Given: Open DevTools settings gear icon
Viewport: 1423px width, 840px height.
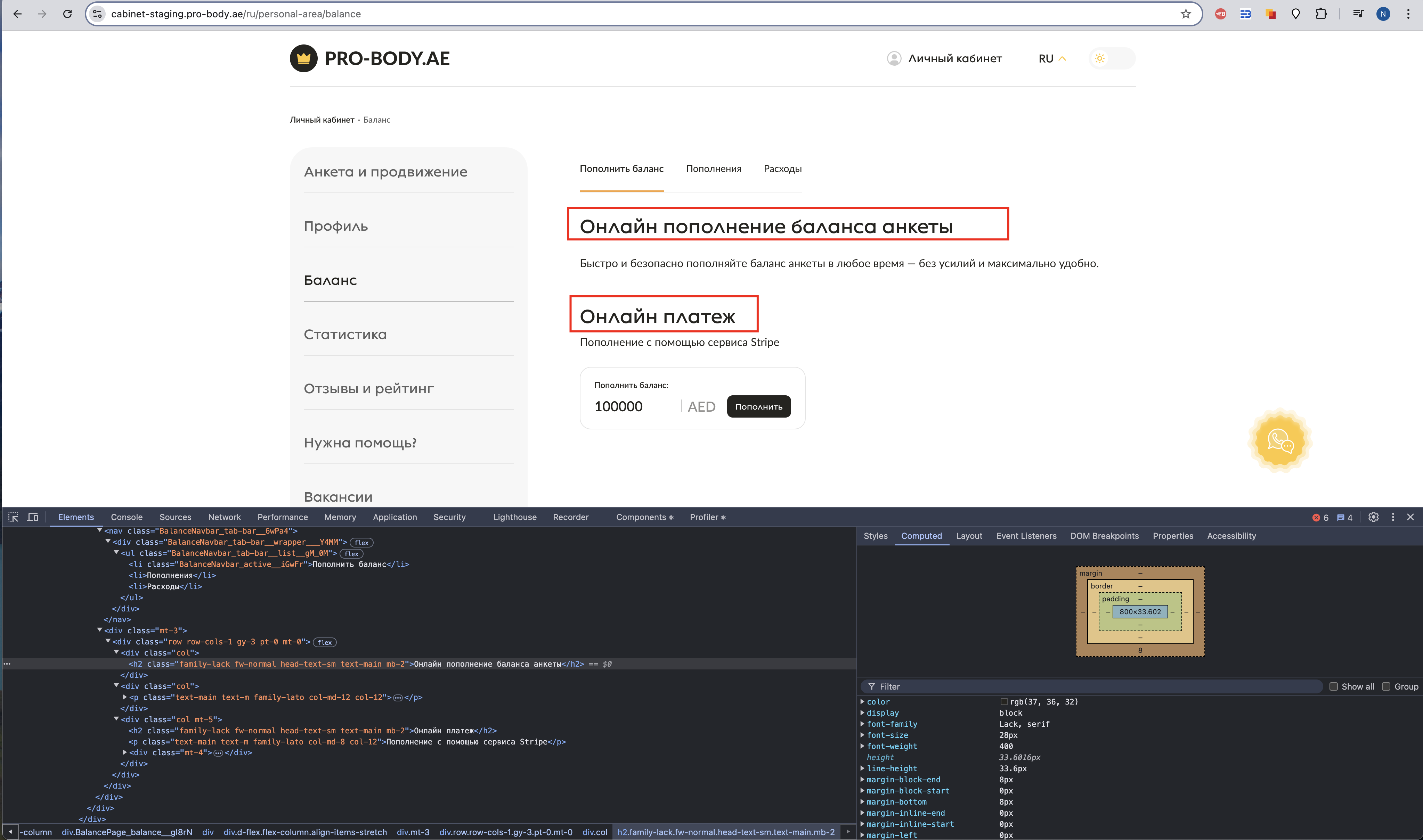Looking at the screenshot, I should [x=1373, y=517].
